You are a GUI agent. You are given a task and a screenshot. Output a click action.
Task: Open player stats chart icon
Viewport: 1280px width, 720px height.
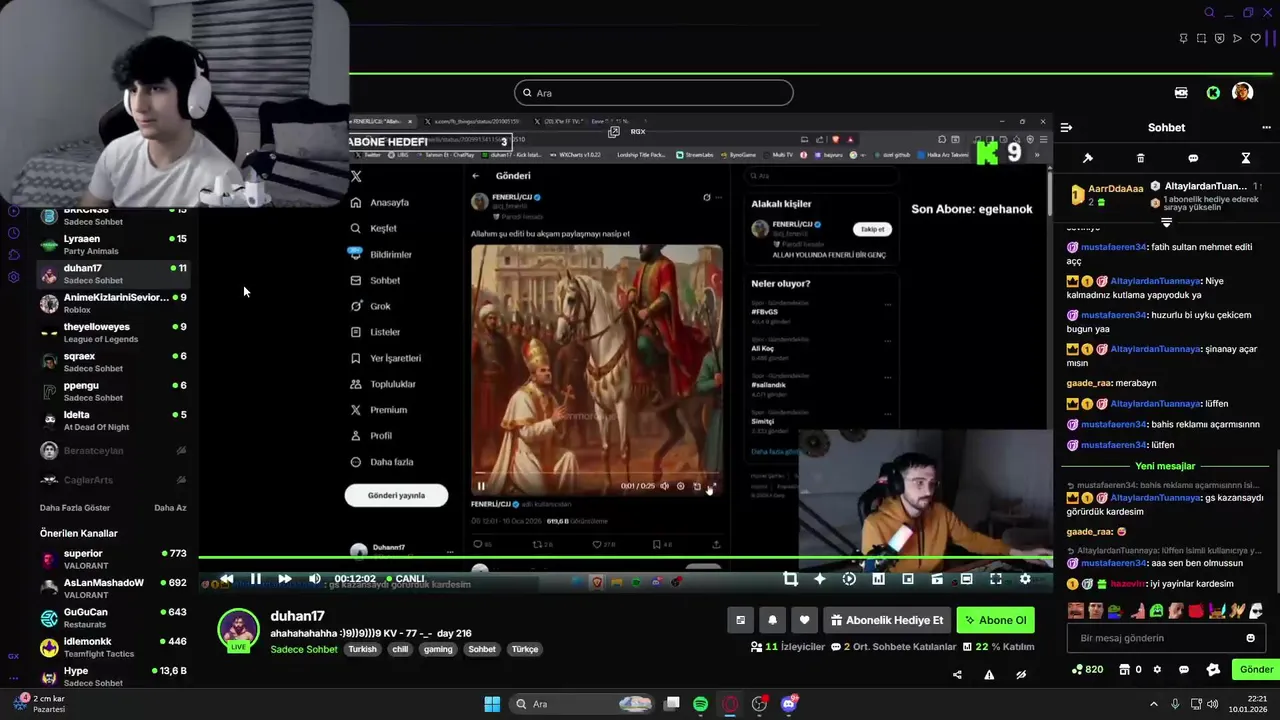tap(878, 579)
